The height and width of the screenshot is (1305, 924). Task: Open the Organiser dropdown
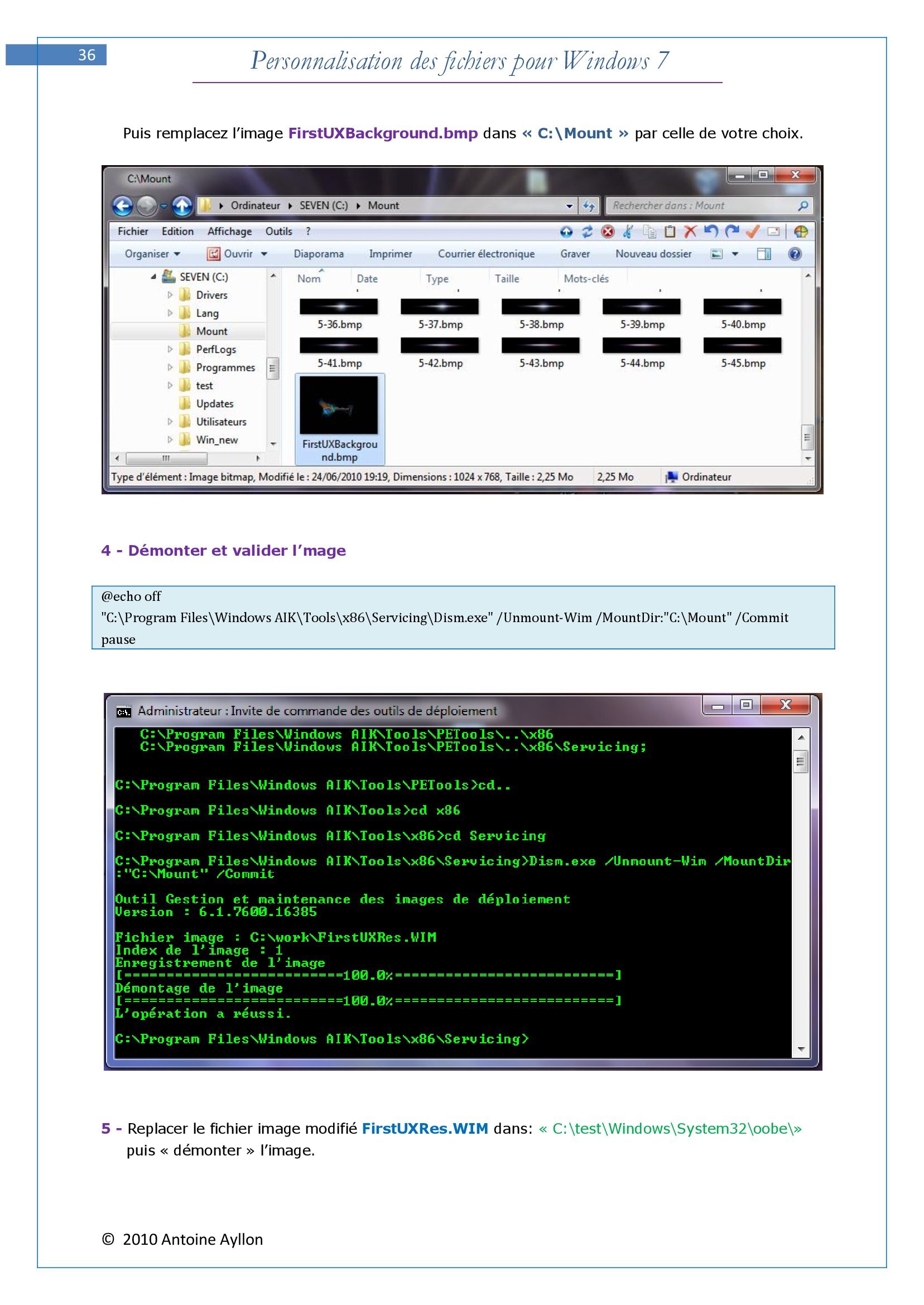point(152,254)
